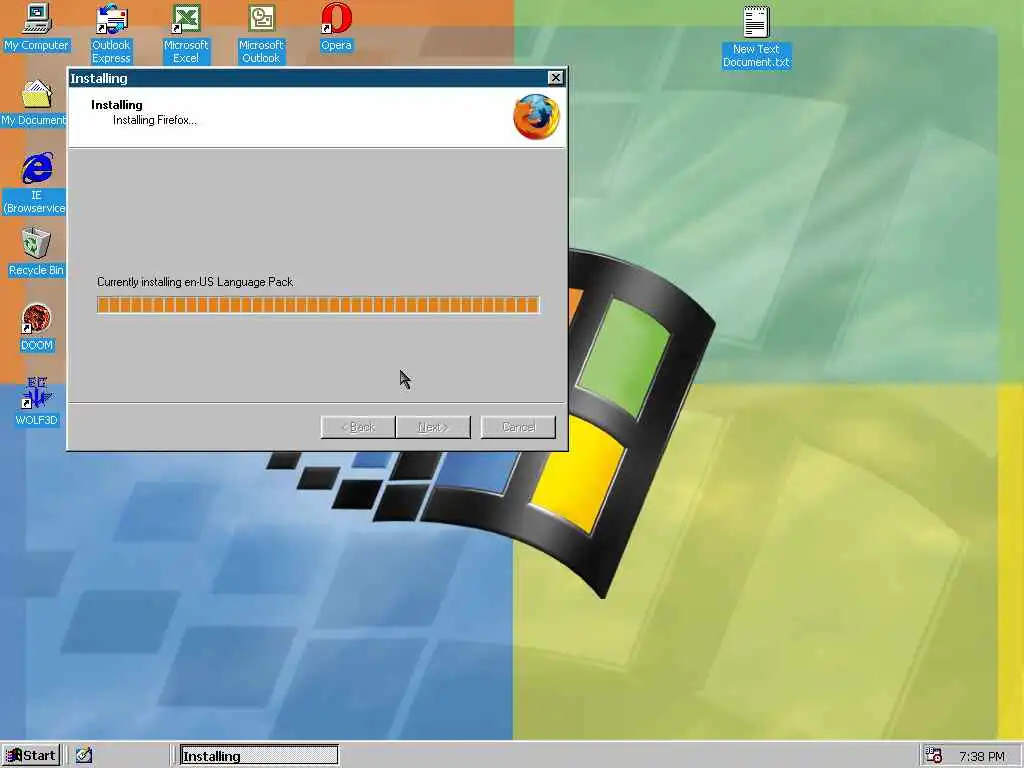Click the orange installation progress bar
This screenshot has height=768, width=1024.
pyautogui.click(x=318, y=305)
